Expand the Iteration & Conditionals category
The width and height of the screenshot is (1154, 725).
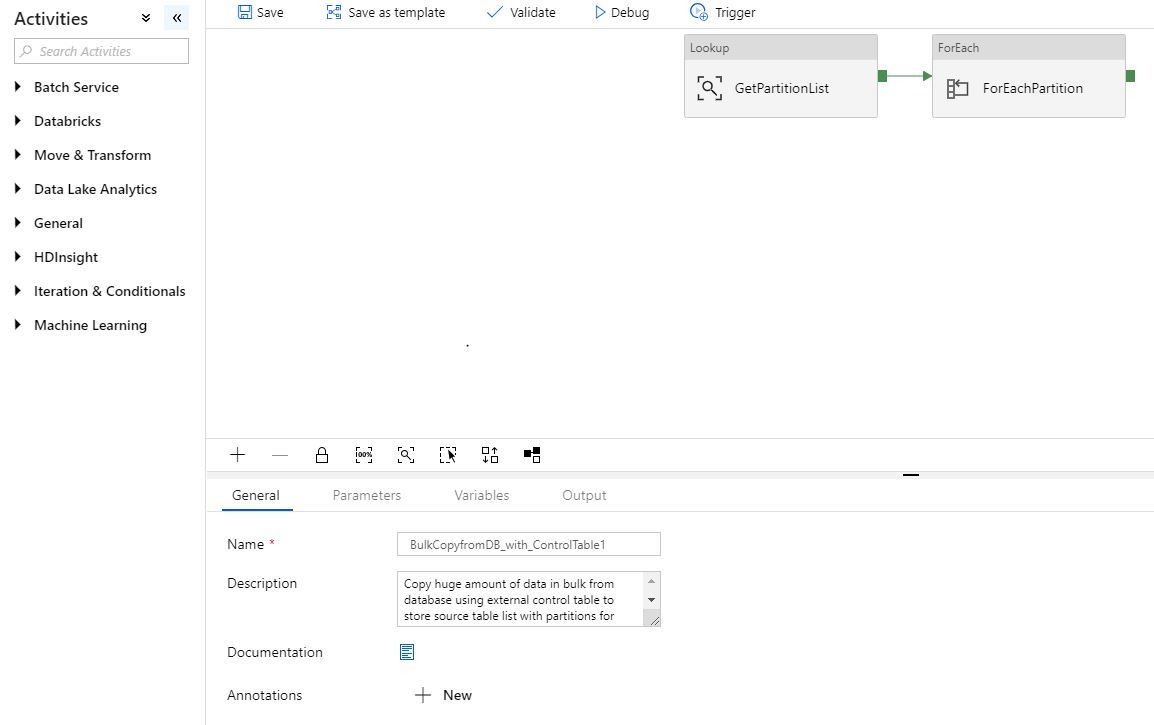(x=18, y=291)
